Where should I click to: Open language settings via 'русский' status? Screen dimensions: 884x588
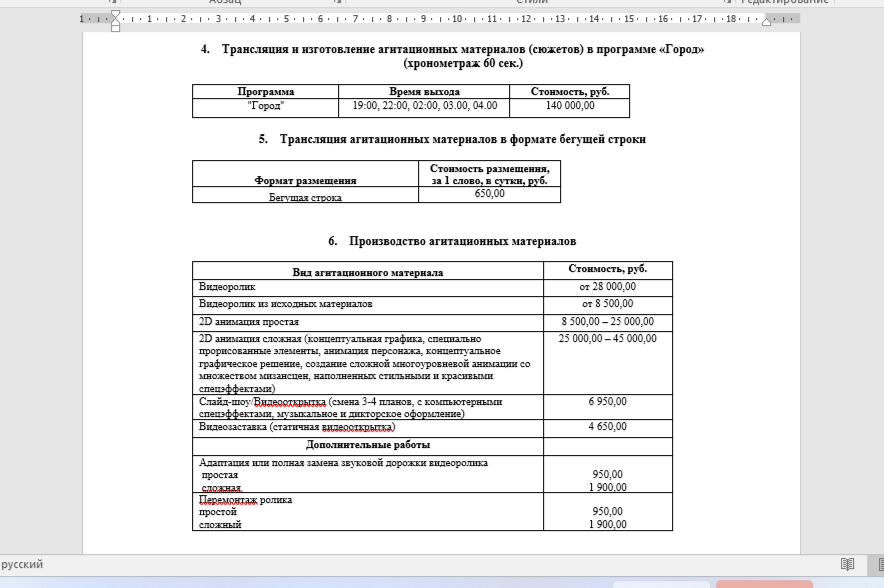coord(21,564)
